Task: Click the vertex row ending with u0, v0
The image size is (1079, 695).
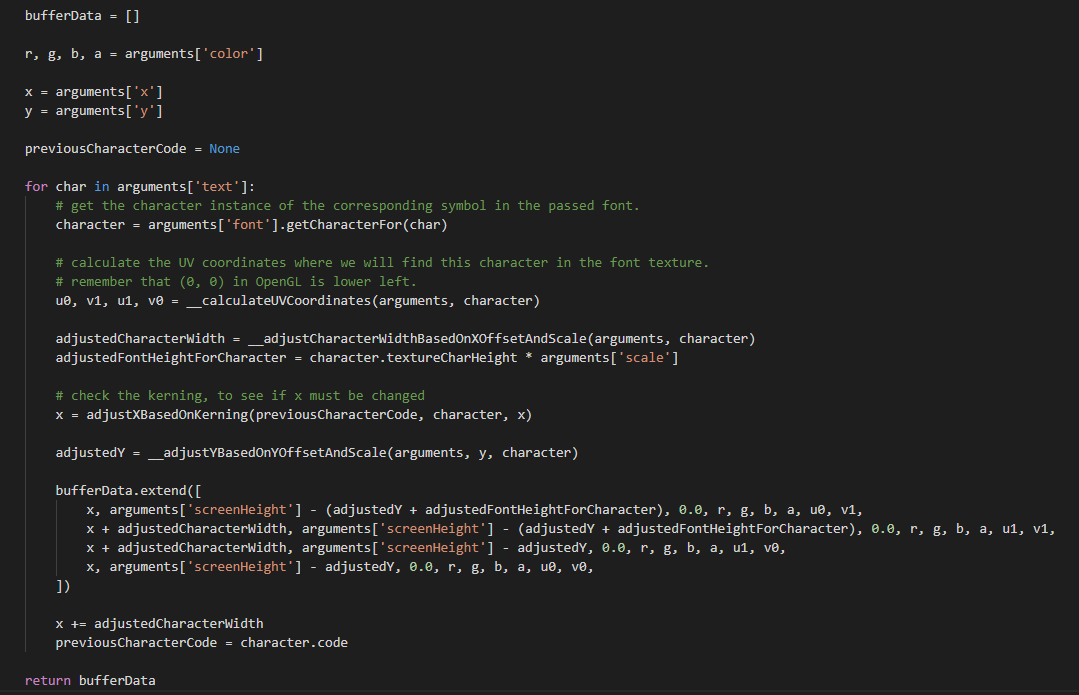Action: 340,567
